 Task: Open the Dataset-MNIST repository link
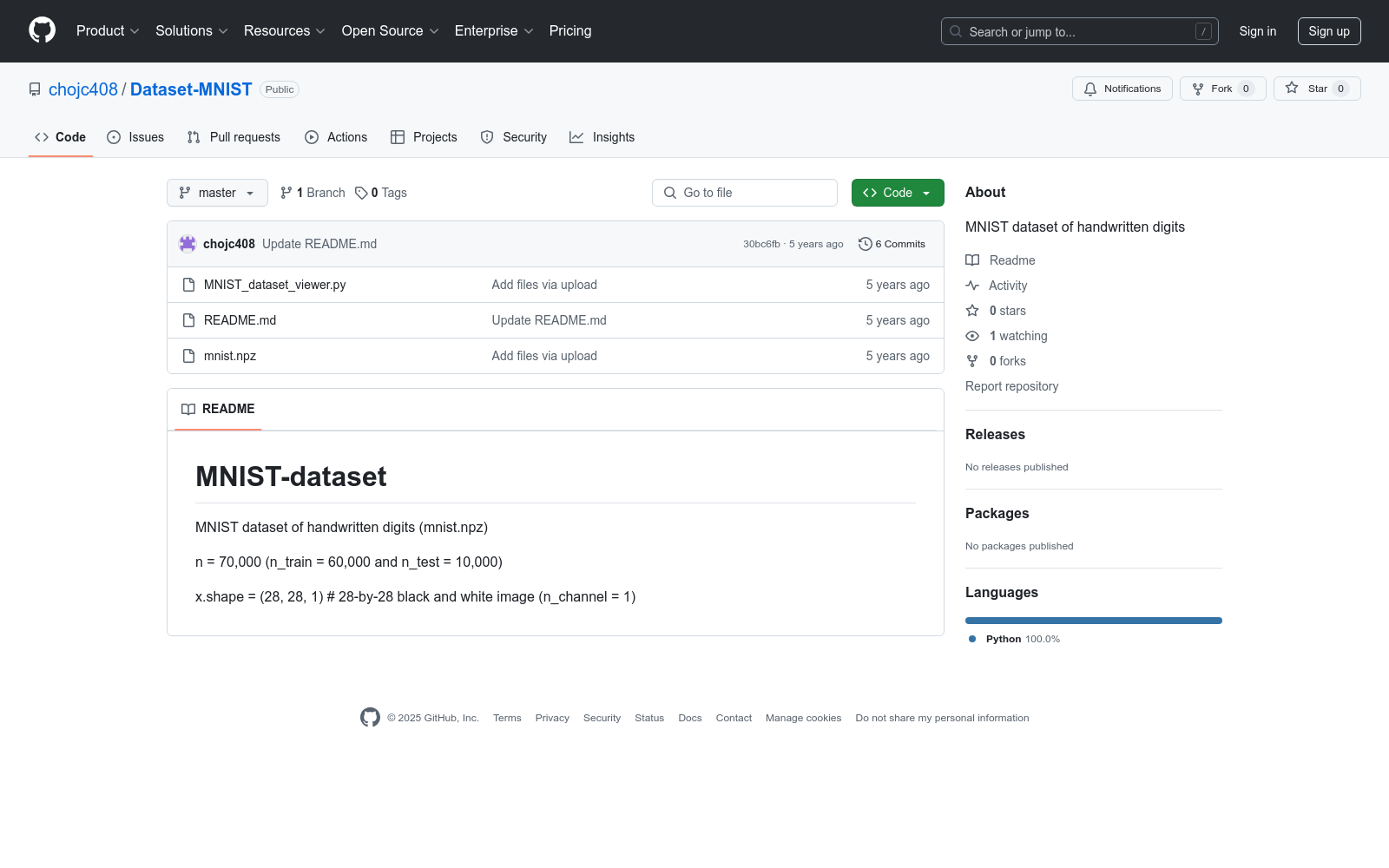coord(191,89)
